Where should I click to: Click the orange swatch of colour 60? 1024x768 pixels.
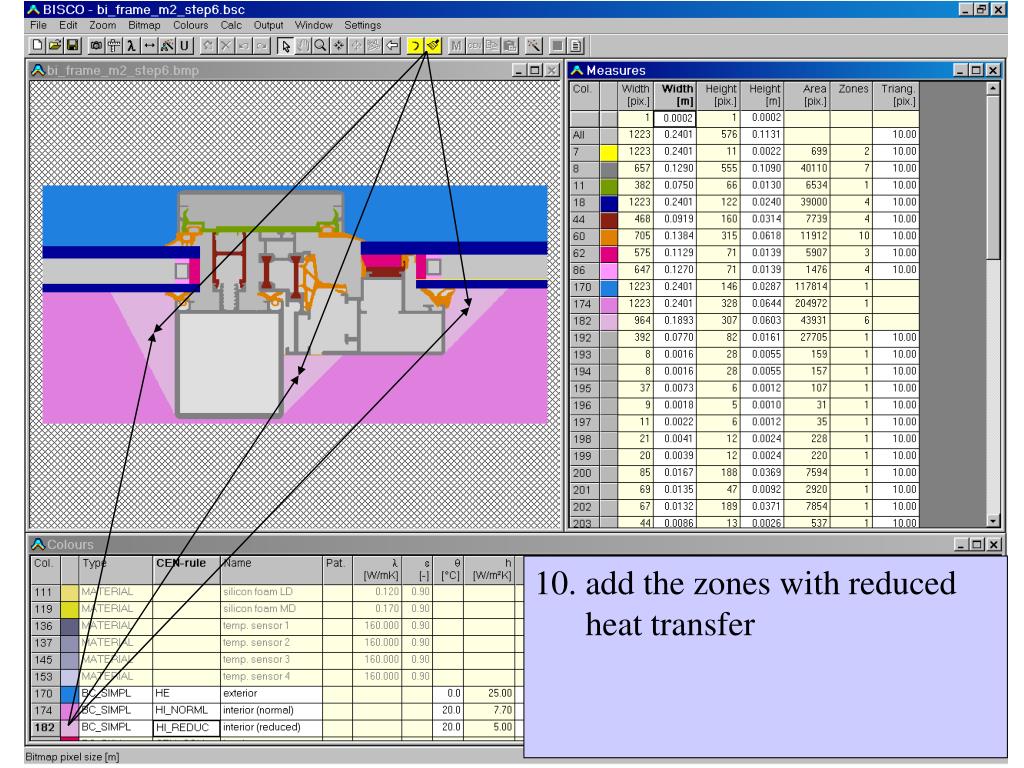[x=609, y=236]
